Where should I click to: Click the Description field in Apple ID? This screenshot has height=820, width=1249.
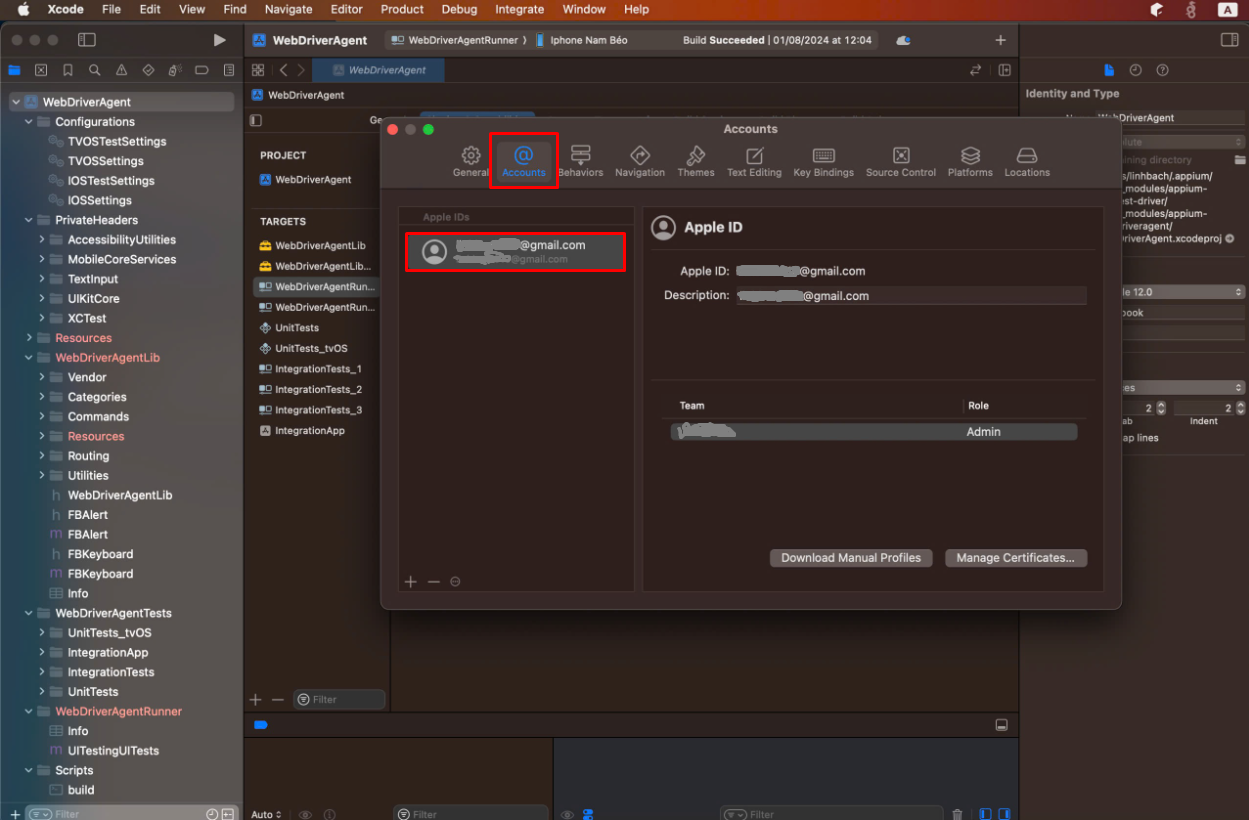[x=911, y=296]
